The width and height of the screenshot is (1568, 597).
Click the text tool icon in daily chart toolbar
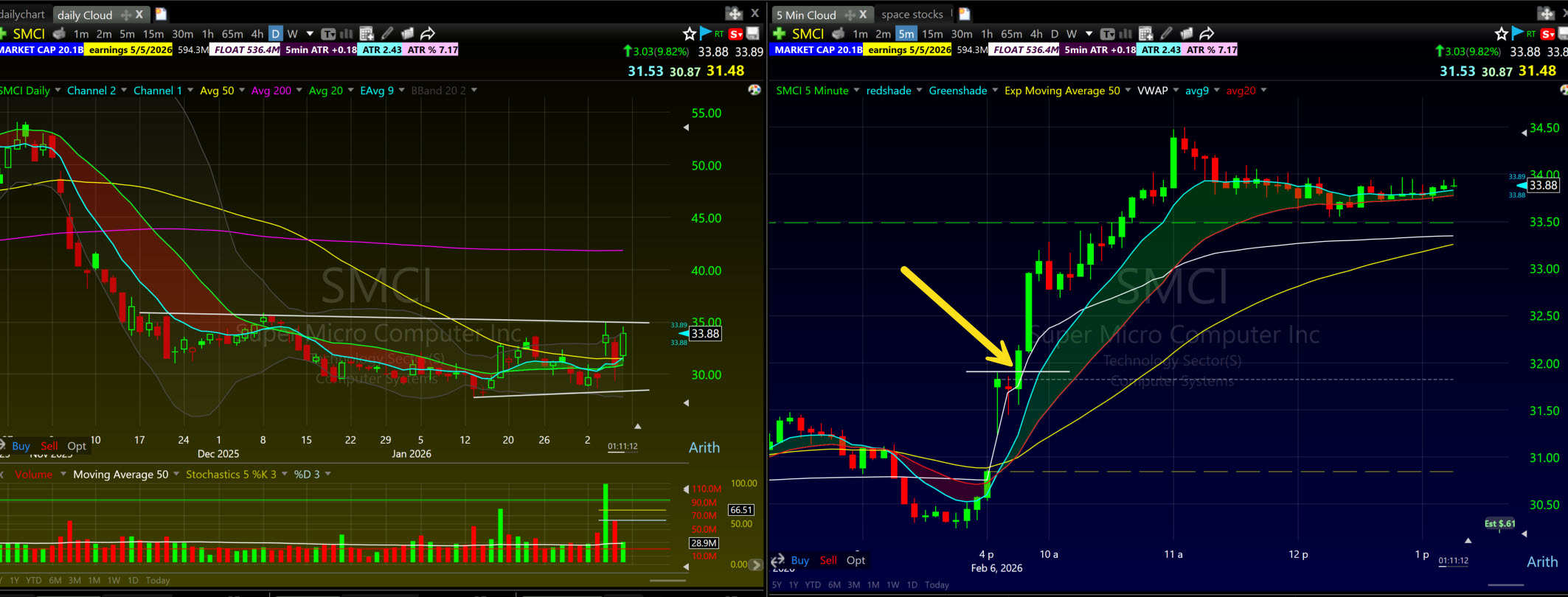pos(328,34)
